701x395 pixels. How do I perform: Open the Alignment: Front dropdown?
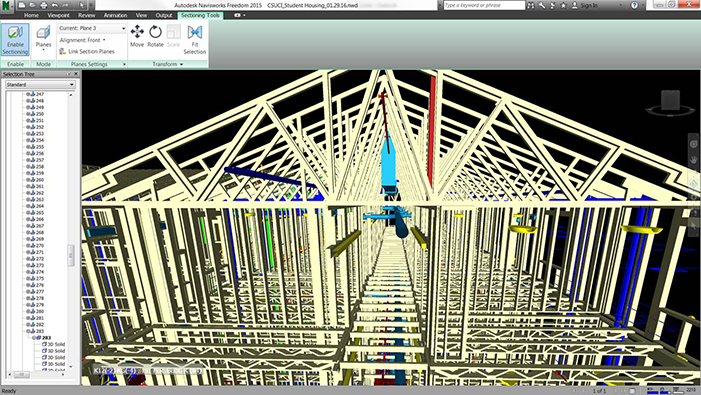click(83, 40)
